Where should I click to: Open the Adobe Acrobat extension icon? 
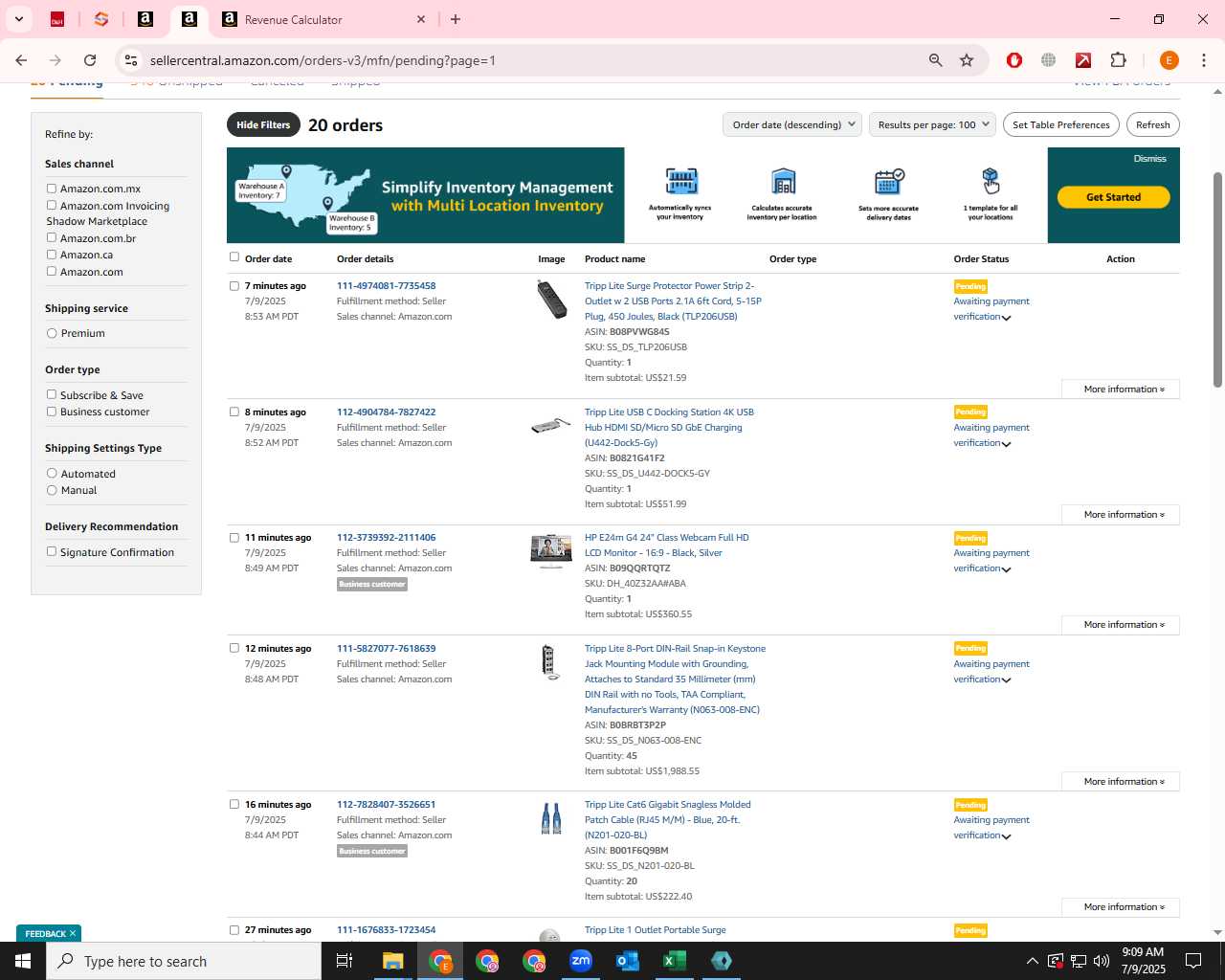tap(1083, 60)
